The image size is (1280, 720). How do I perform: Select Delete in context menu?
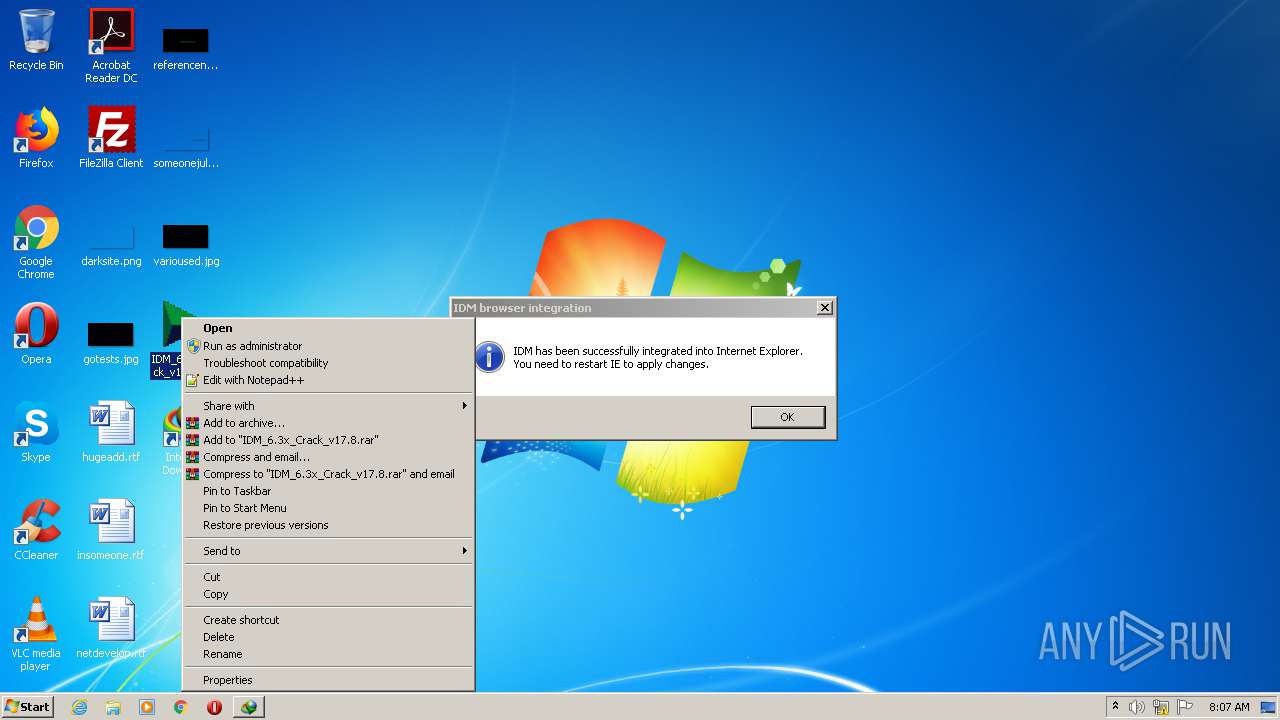(x=328, y=637)
